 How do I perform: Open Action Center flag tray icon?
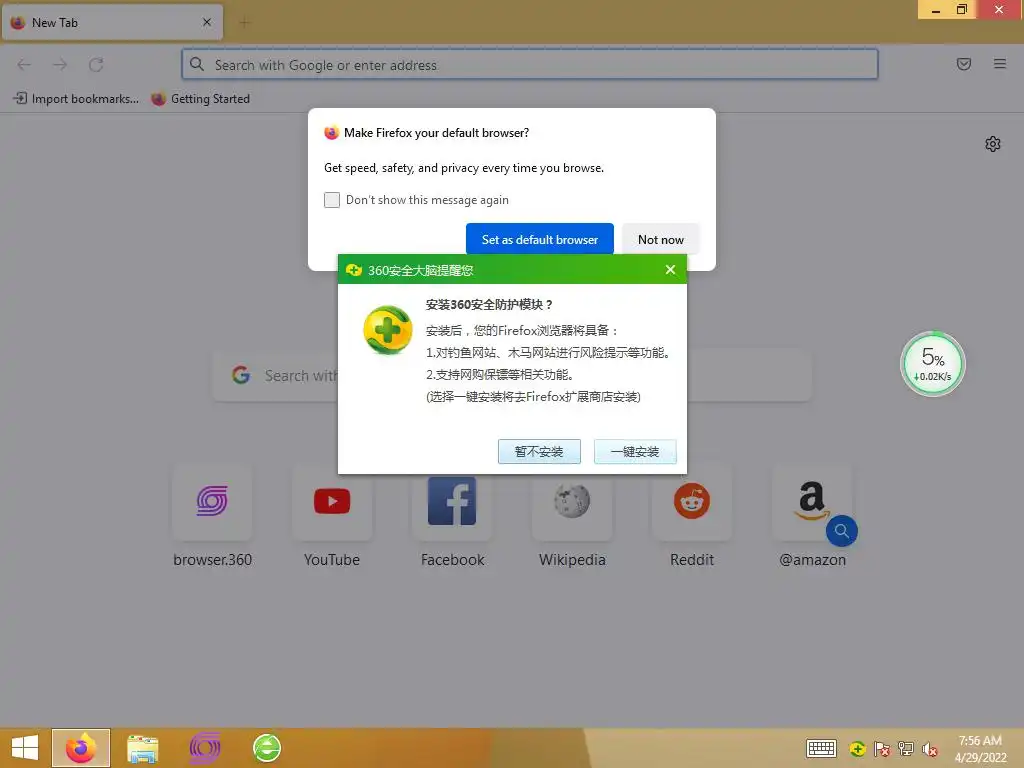[x=882, y=749]
